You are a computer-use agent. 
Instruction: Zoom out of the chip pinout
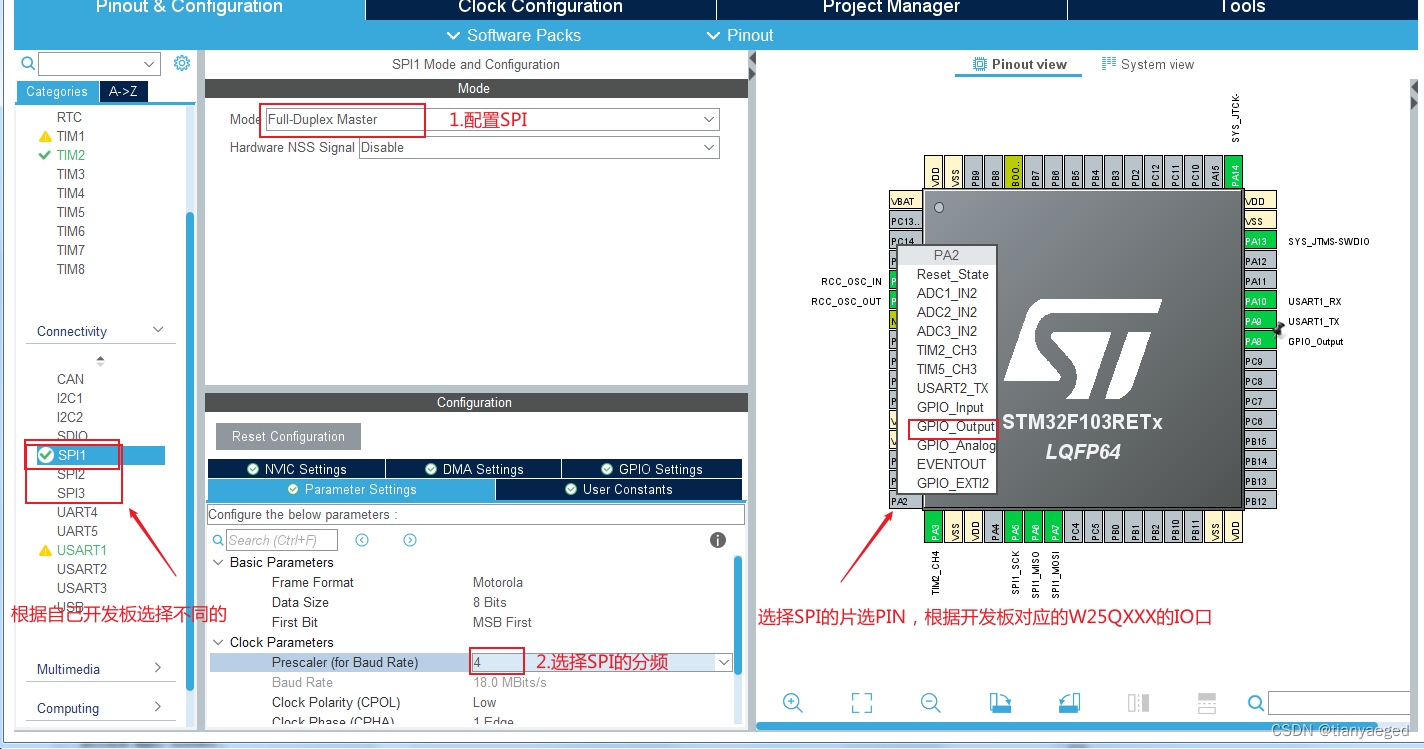930,703
